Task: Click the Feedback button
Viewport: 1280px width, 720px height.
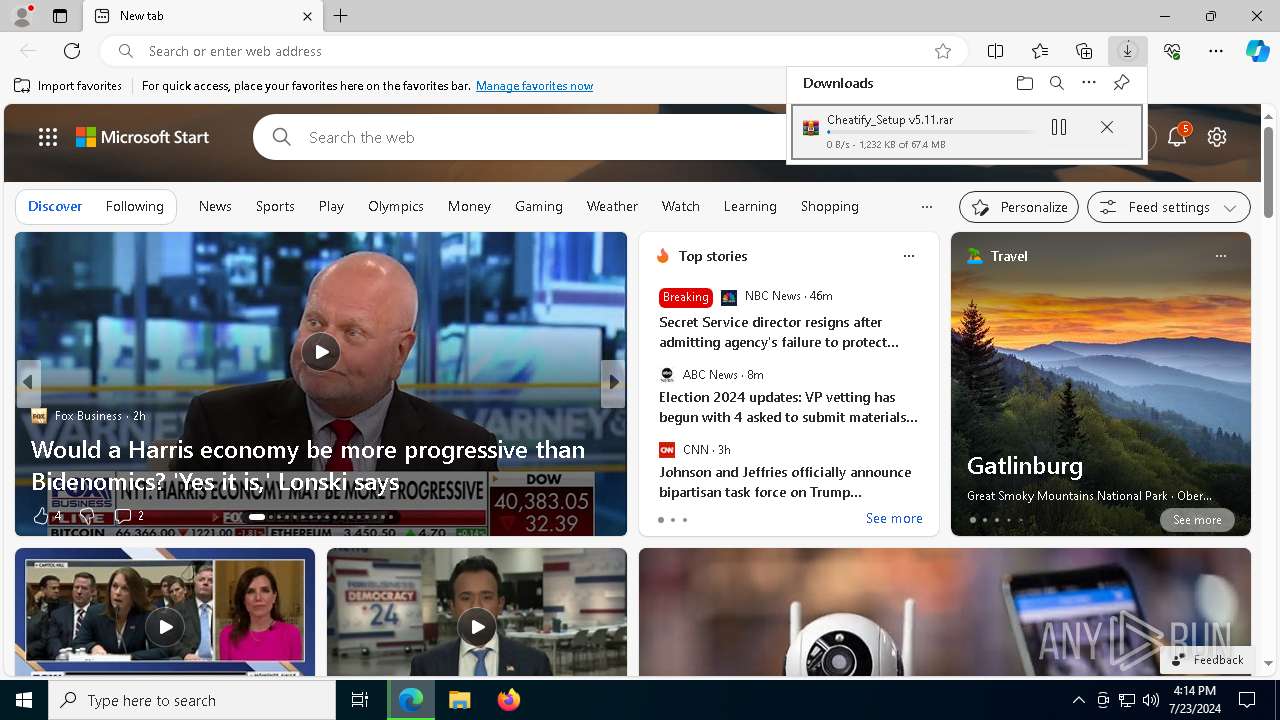Action: tap(1208, 660)
